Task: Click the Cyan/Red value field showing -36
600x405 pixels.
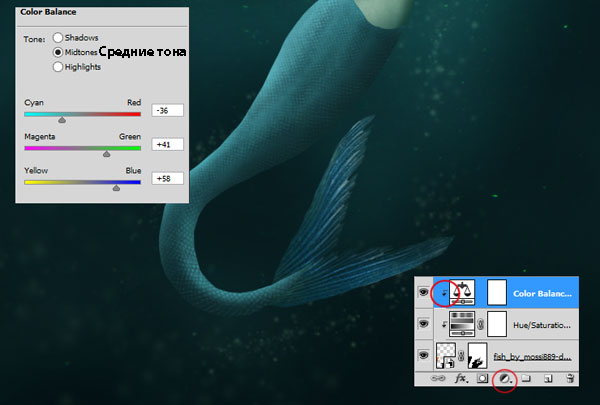Action: 168,110
